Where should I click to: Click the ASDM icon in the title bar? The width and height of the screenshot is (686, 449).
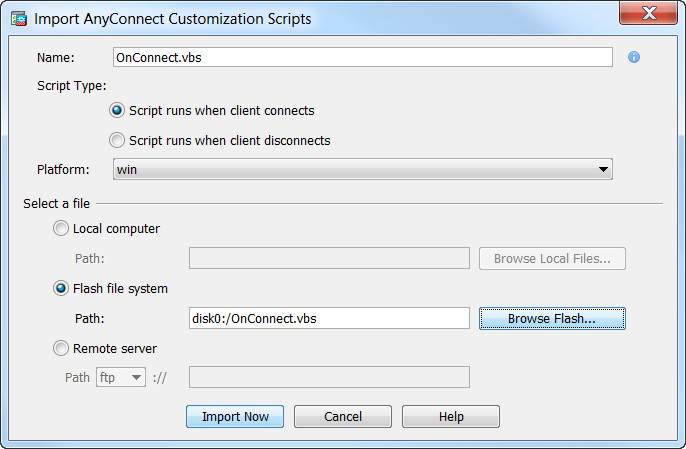(x=19, y=19)
